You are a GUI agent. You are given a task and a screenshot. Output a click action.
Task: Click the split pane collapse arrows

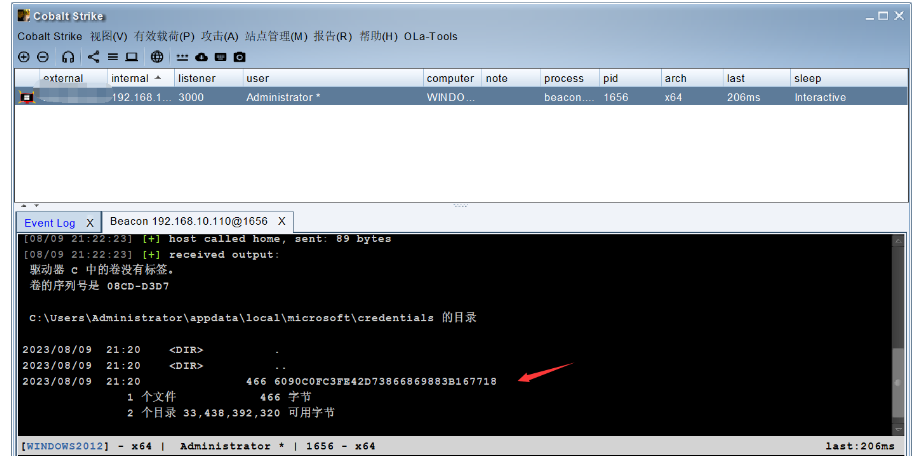(x=30, y=205)
